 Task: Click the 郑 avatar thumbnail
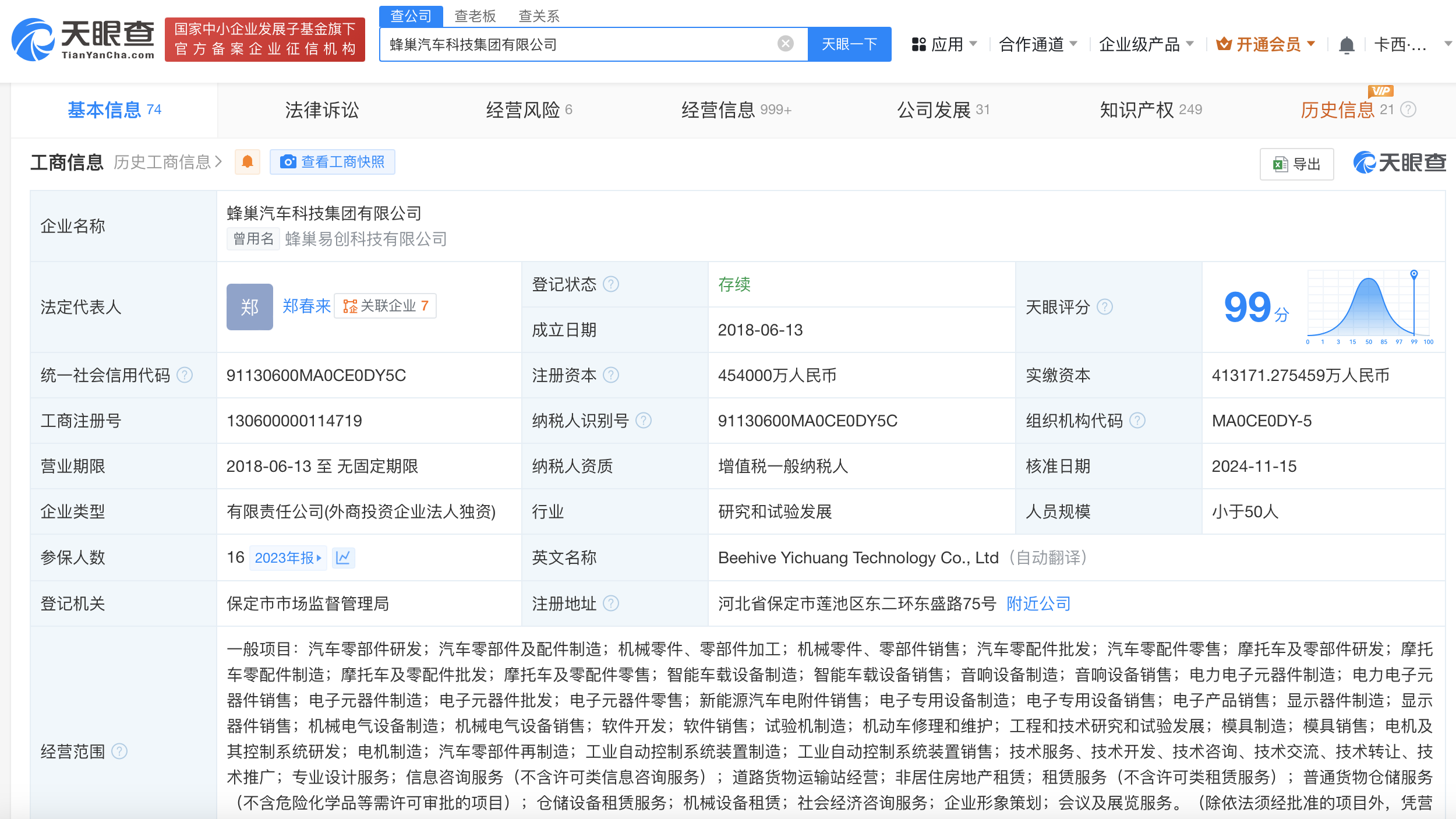[249, 307]
